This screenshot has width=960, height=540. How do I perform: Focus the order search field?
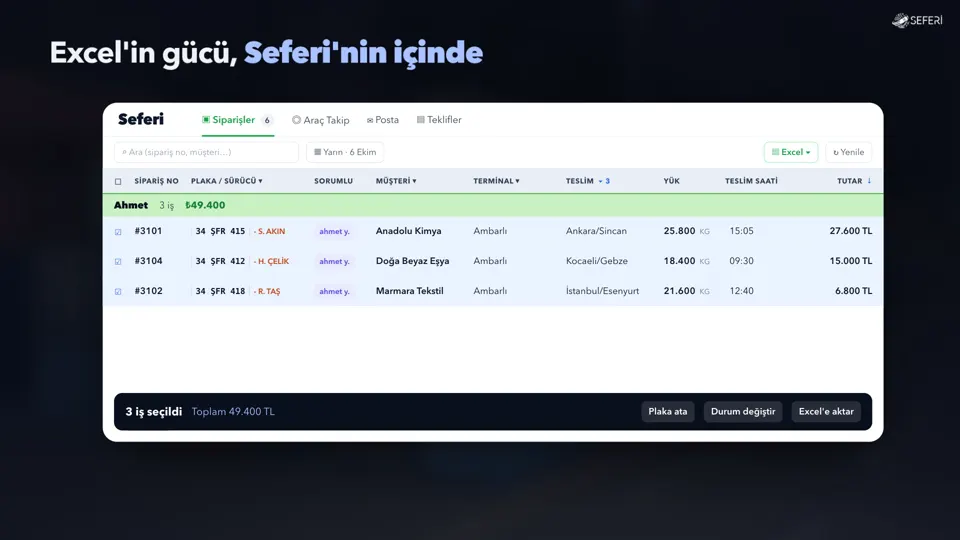(x=206, y=152)
